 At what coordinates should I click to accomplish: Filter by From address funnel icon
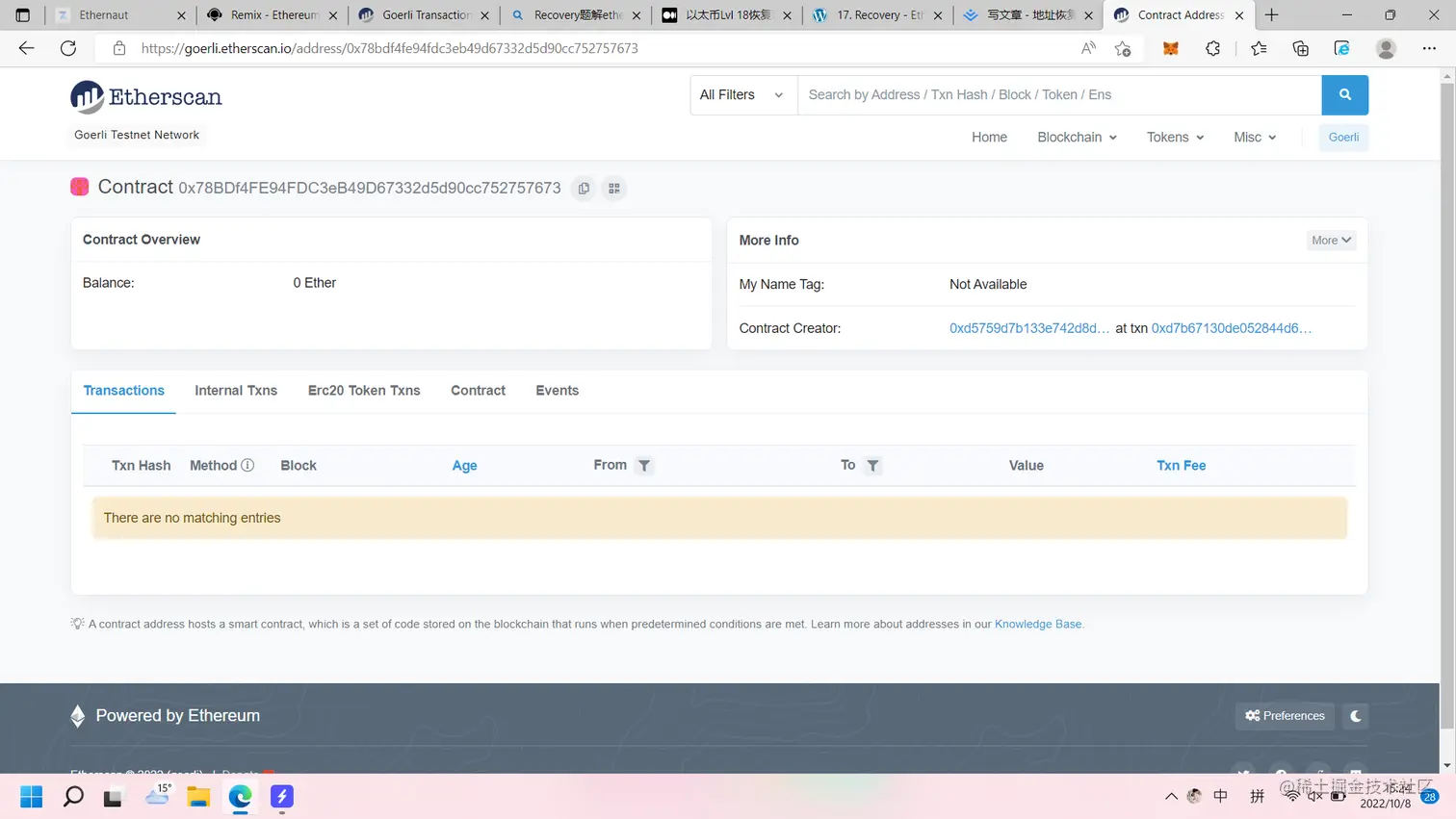point(644,466)
